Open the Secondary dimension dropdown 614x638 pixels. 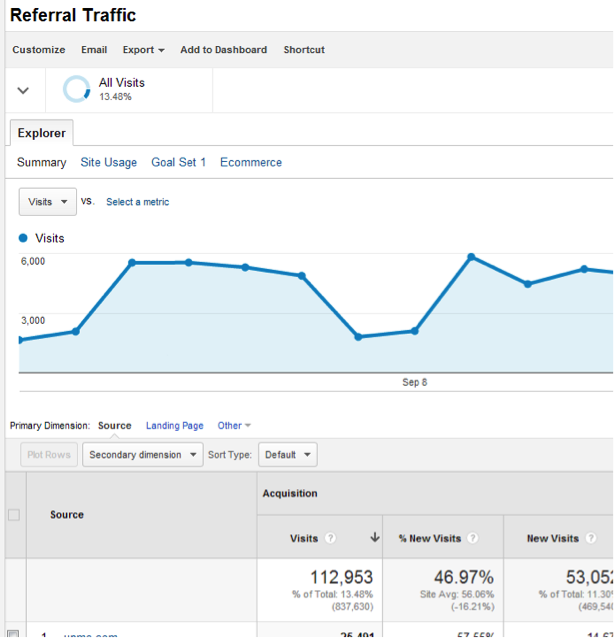pyautogui.click(x=142, y=454)
